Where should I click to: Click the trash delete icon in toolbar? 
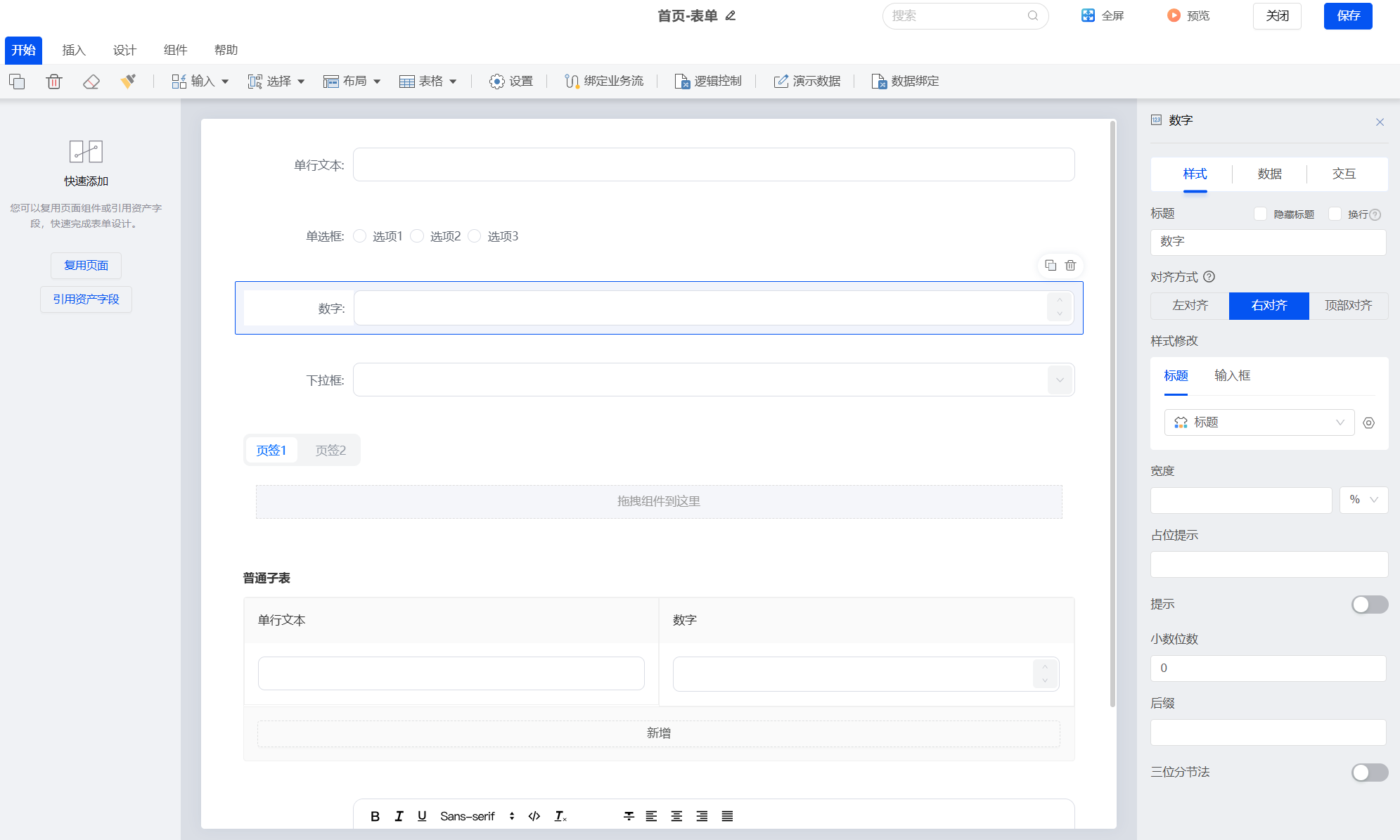coord(54,82)
